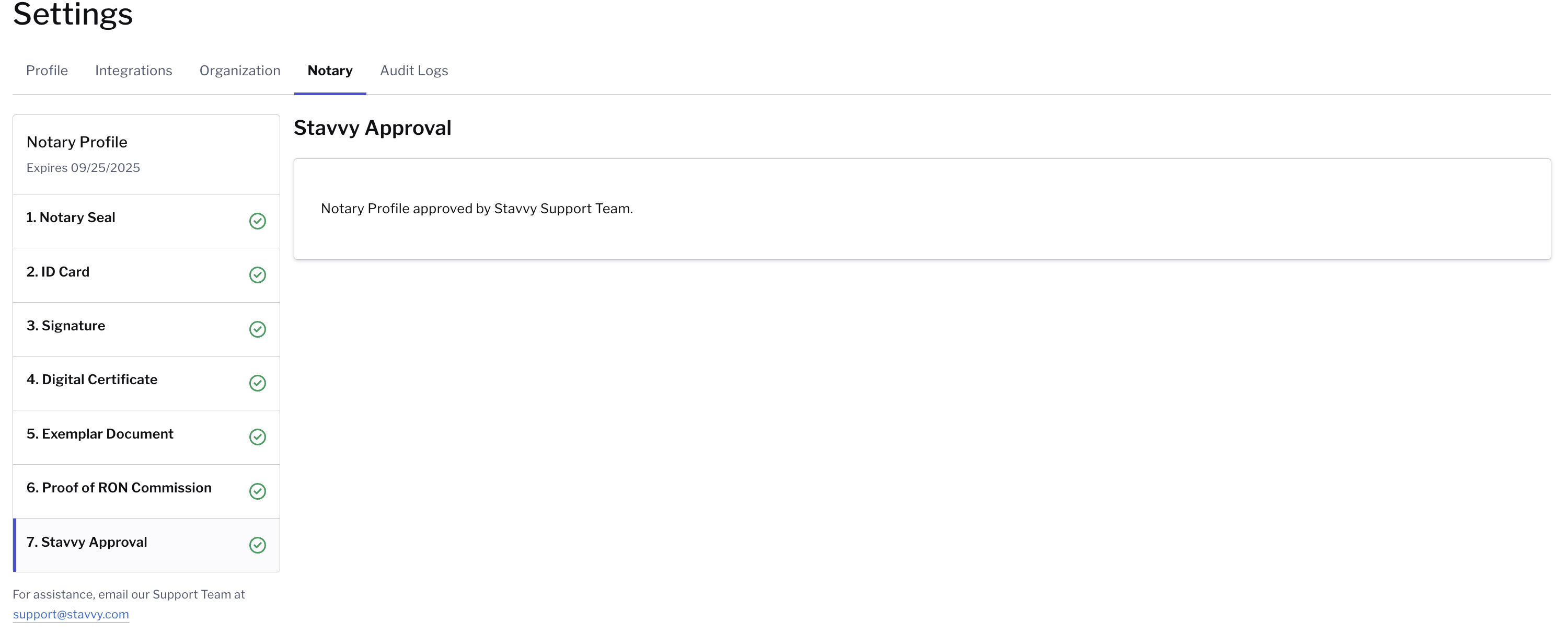Click the 'Stavvy Approval' section heading
The image size is (1568, 644).
[x=373, y=128]
